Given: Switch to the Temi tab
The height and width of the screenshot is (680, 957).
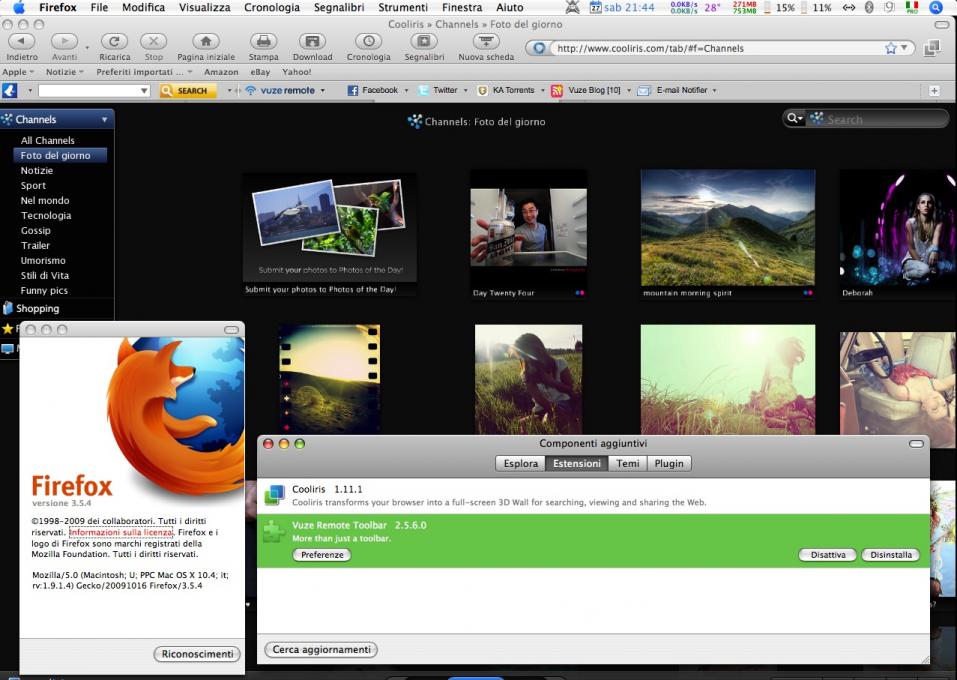Looking at the screenshot, I should click(627, 463).
